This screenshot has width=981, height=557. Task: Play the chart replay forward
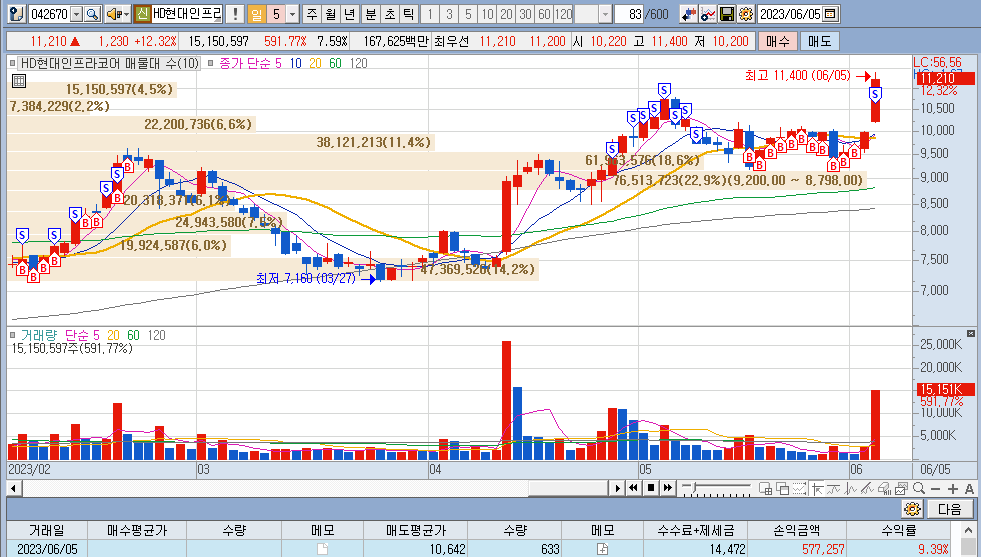617,488
